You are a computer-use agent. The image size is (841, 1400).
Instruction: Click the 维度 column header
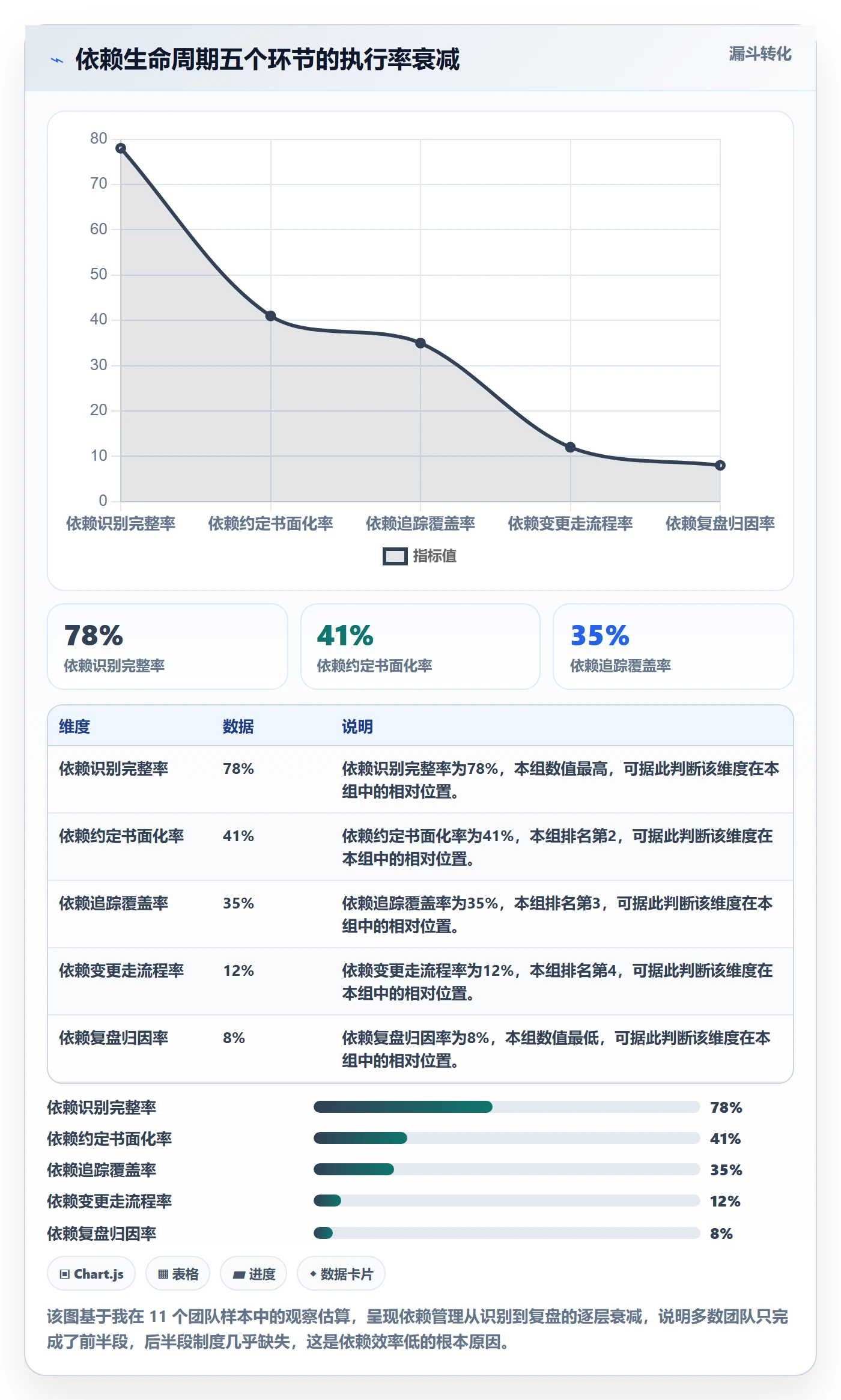74,726
